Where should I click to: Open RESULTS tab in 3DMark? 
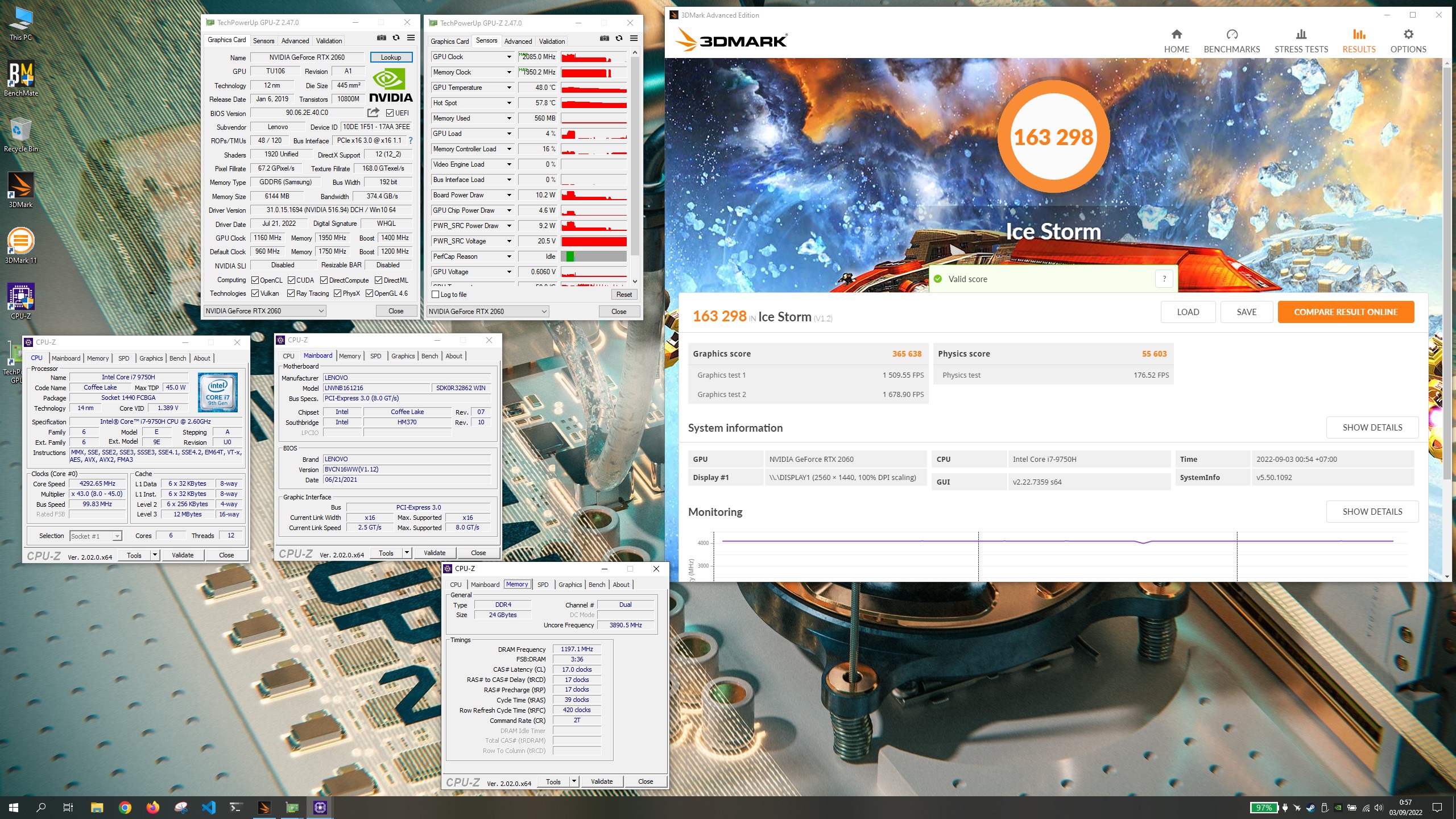coord(1359,41)
